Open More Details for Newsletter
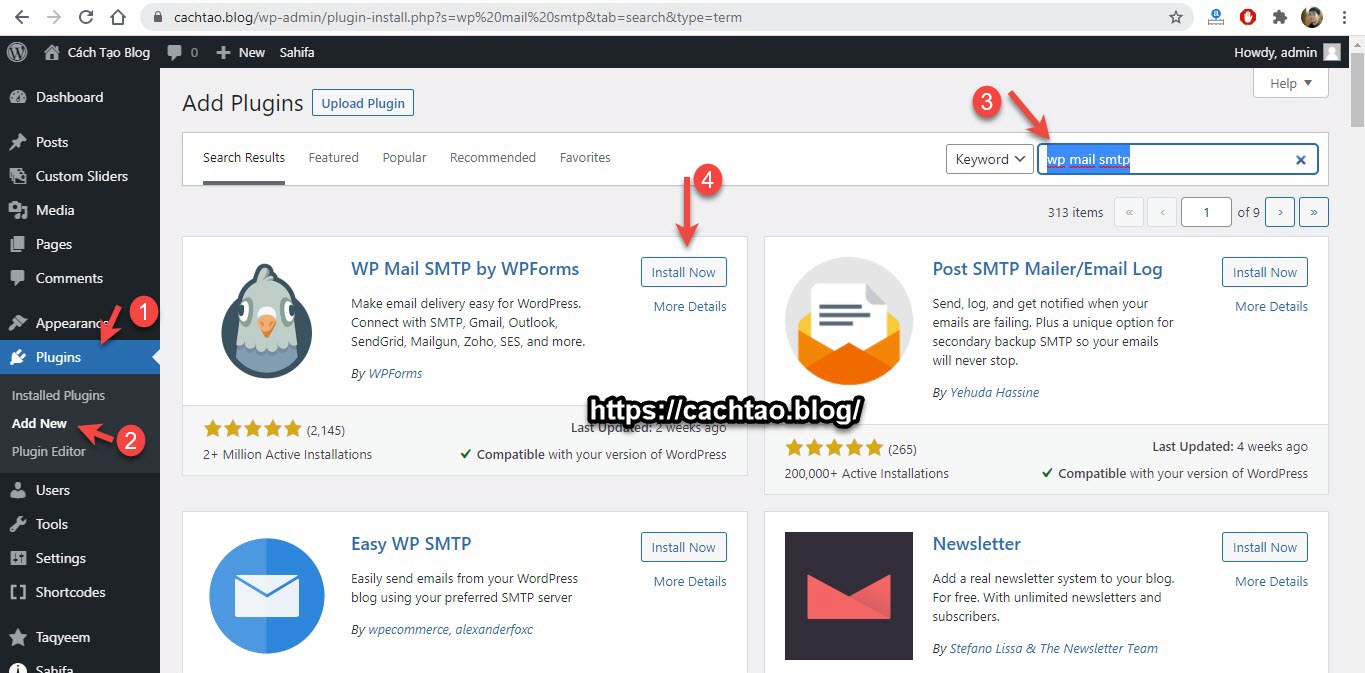Screen dimensions: 1365x673 [x=1271, y=581]
